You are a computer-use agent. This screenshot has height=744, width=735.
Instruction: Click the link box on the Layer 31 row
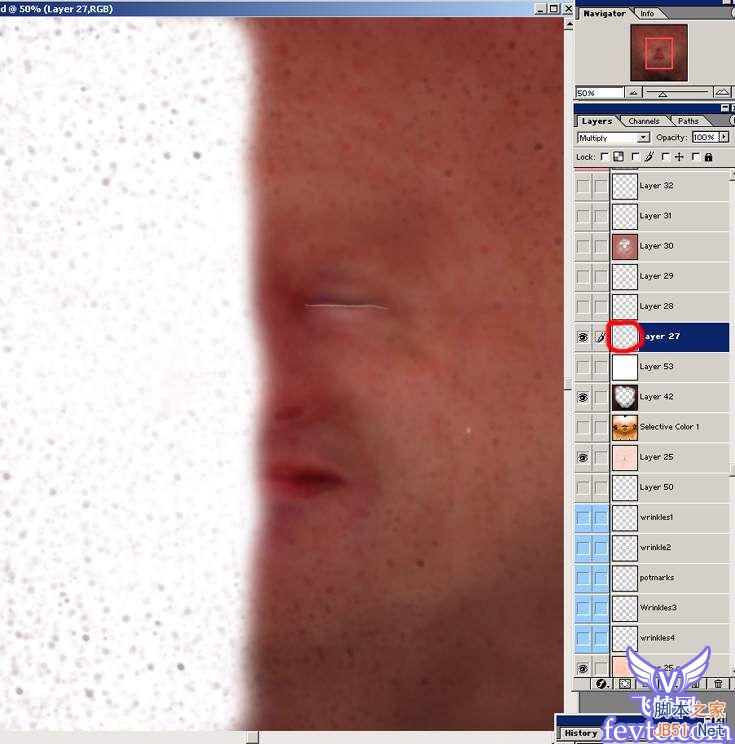pyautogui.click(x=601, y=216)
